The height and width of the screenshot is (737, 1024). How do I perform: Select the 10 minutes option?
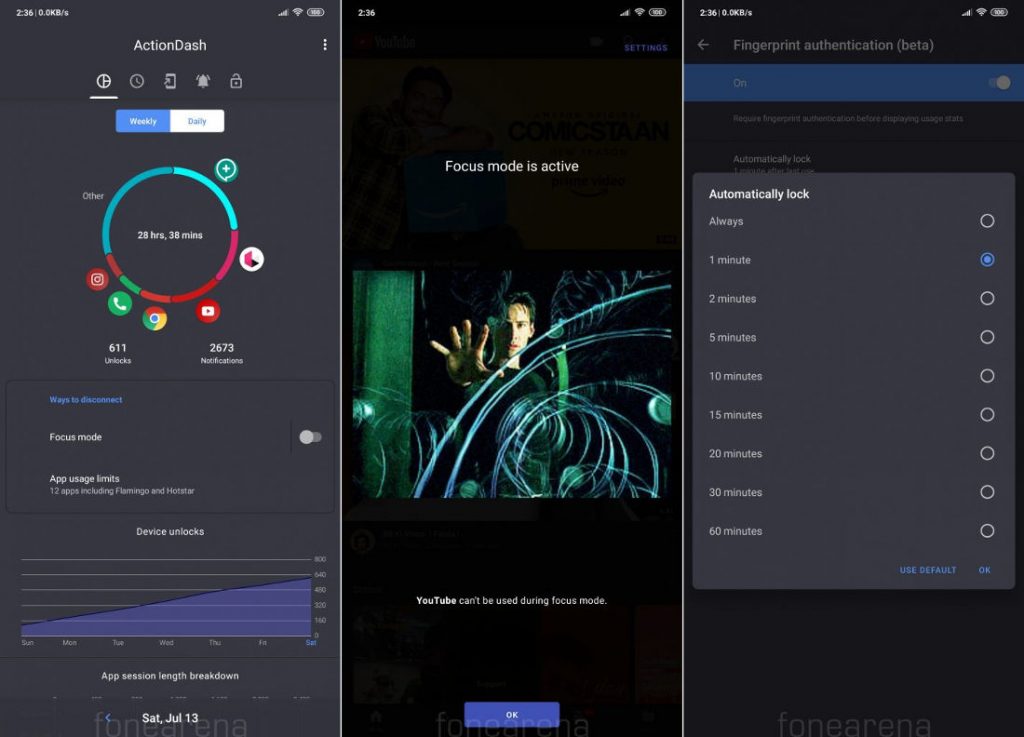coord(852,376)
